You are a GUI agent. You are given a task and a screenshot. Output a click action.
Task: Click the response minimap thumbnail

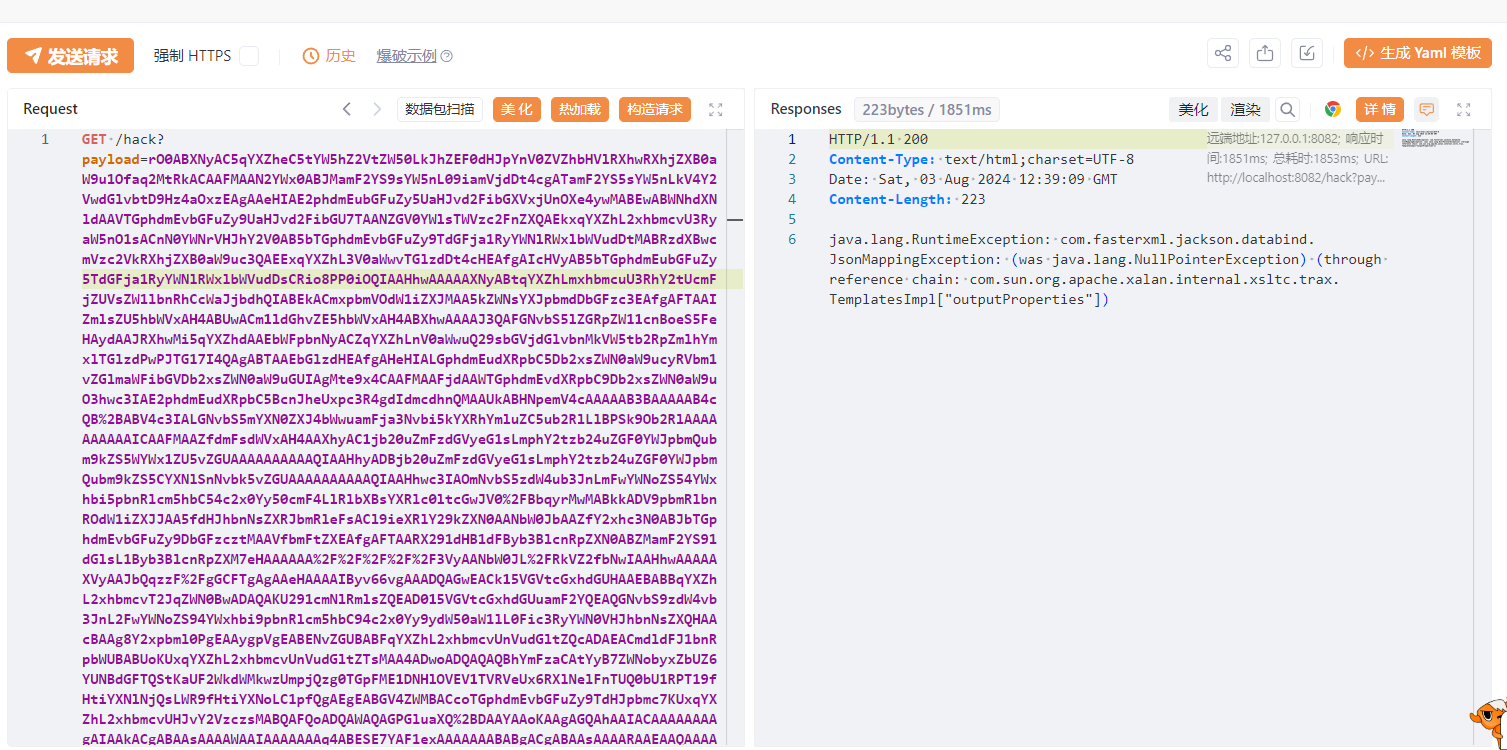point(1436,139)
